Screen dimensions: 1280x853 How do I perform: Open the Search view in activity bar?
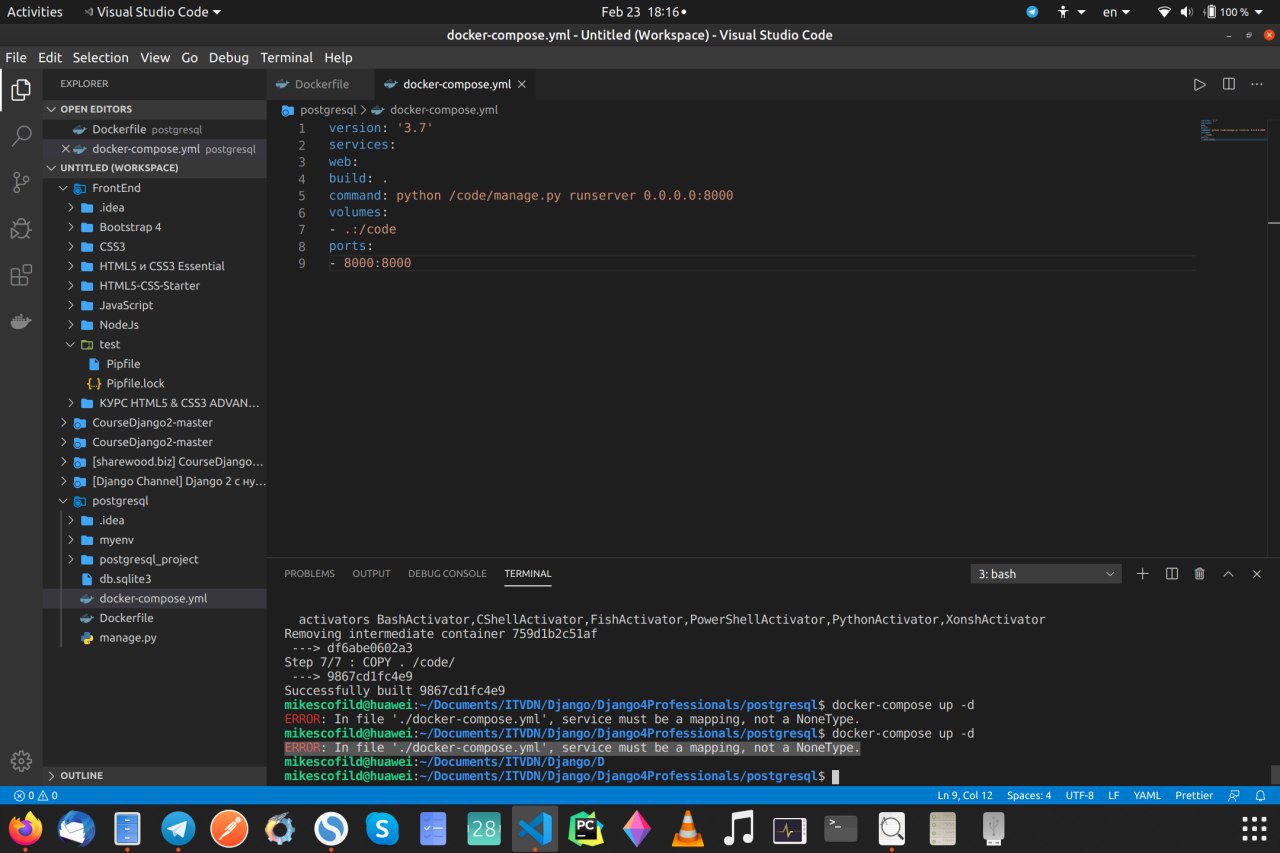[21, 136]
